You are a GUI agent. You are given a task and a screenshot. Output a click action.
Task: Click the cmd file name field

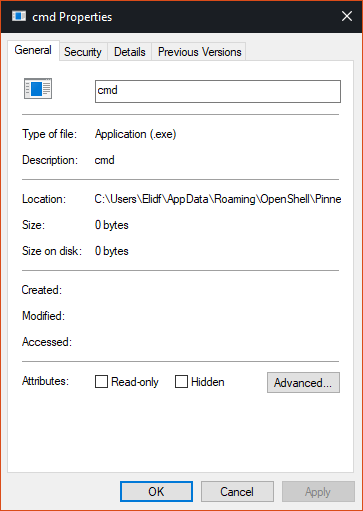(x=218, y=91)
